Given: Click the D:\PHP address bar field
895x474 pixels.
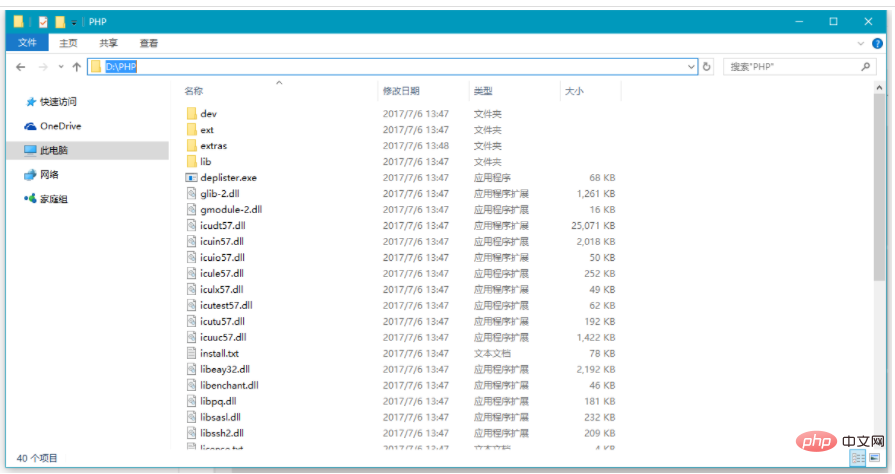Looking at the screenshot, I should coord(393,67).
